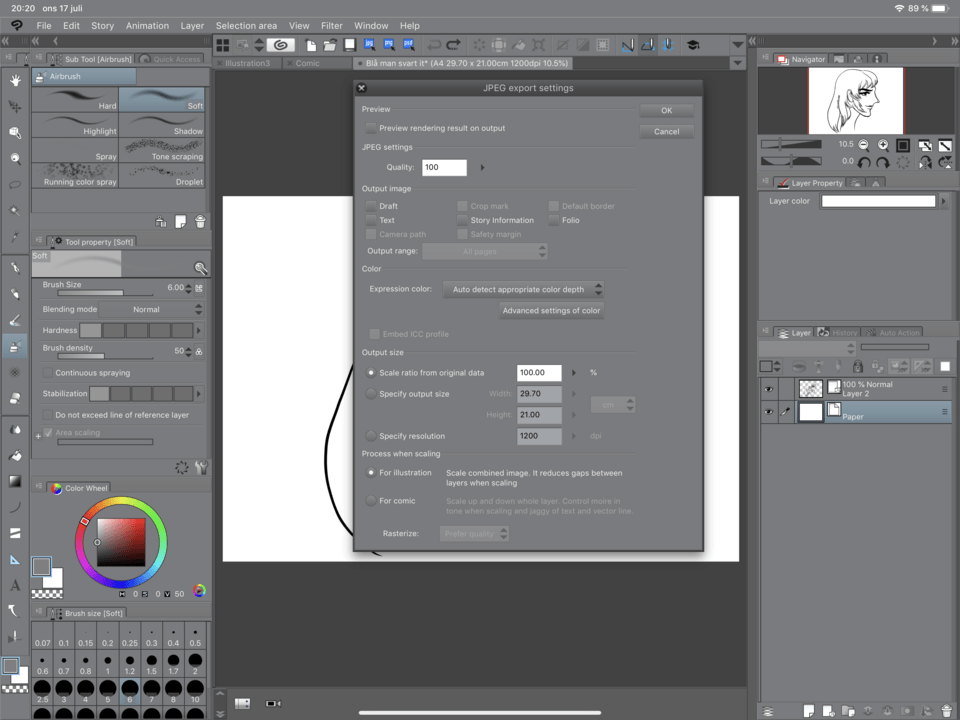The image size is (960, 720).
Task: Open the Expression color dropdown
Action: [x=523, y=289]
